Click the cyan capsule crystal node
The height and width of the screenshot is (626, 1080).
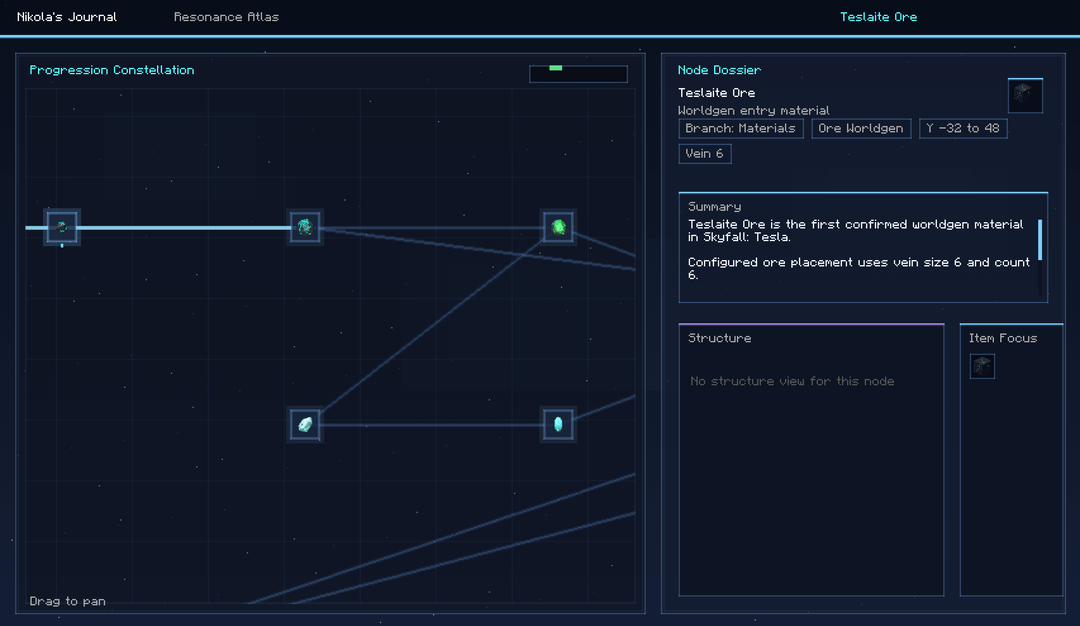pos(558,424)
